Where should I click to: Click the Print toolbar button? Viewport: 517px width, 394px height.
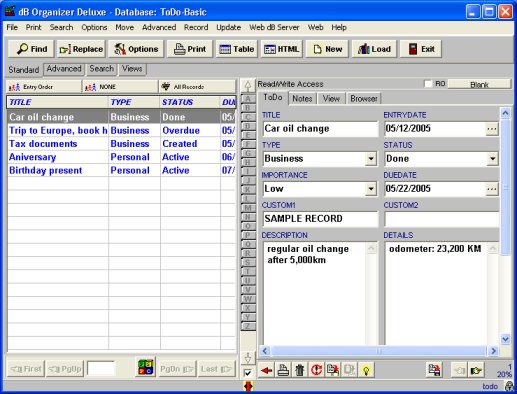(x=190, y=49)
